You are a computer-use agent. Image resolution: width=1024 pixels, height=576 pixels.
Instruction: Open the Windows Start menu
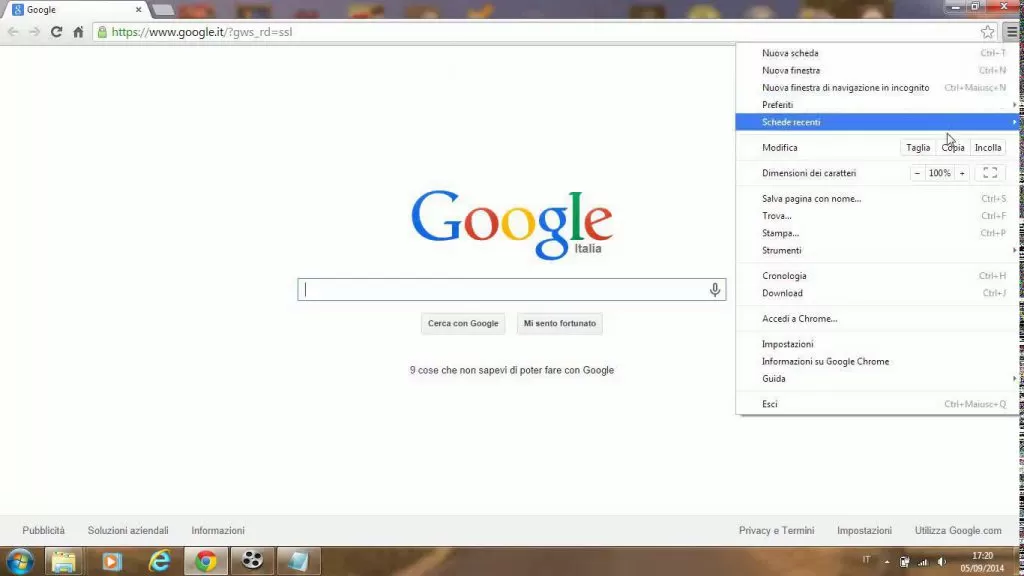(x=20, y=562)
